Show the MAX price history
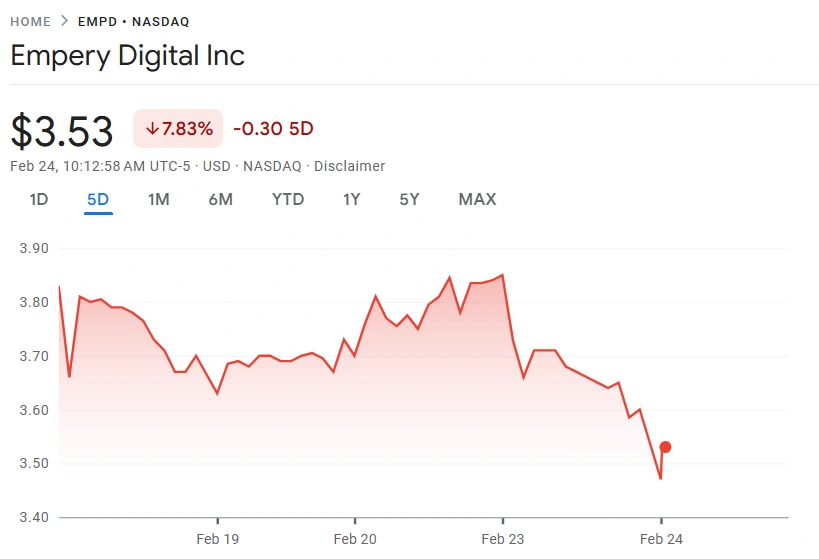The width and height of the screenshot is (819, 559). tap(477, 199)
